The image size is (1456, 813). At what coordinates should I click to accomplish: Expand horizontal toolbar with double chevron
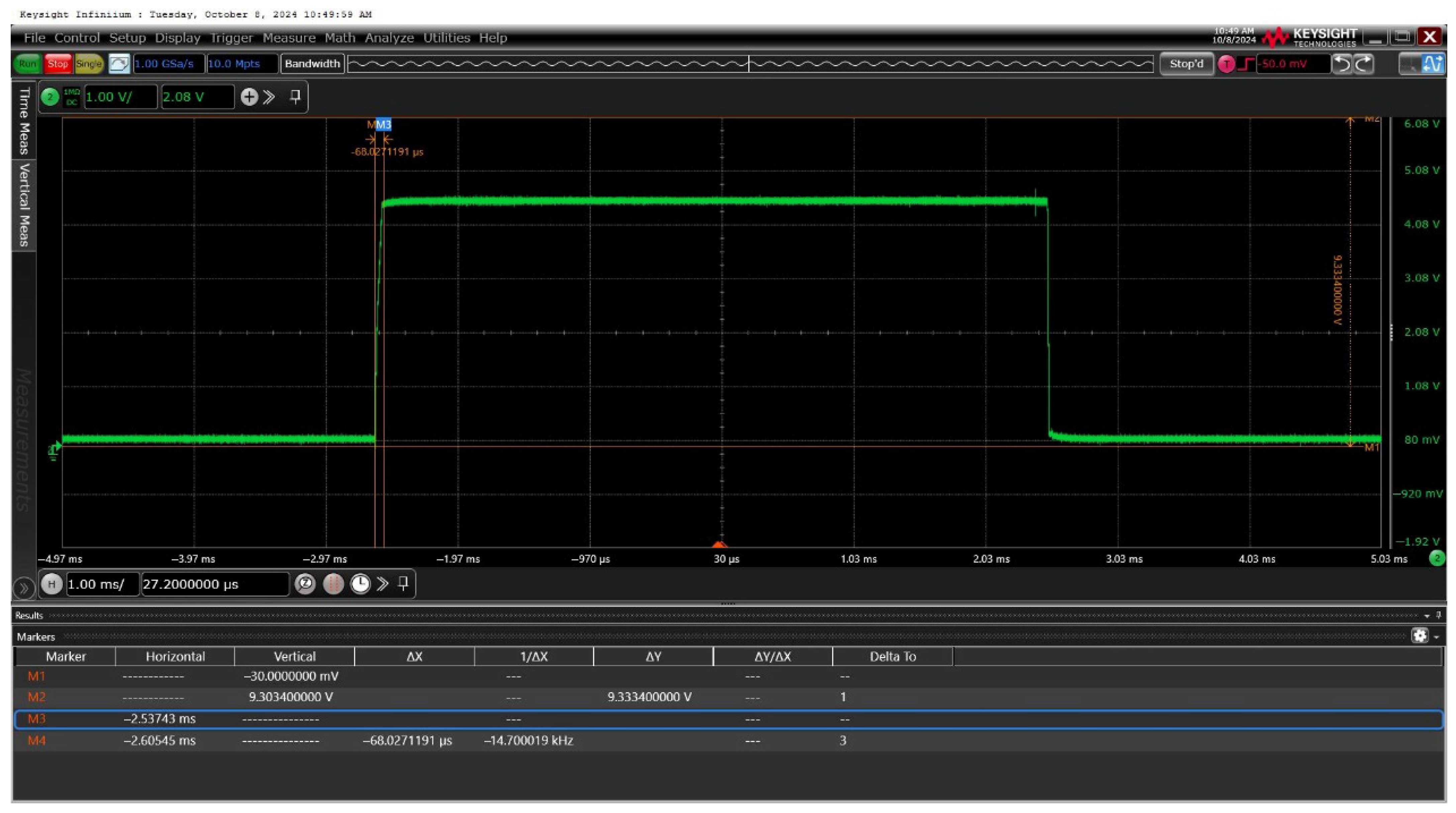point(383,584)
